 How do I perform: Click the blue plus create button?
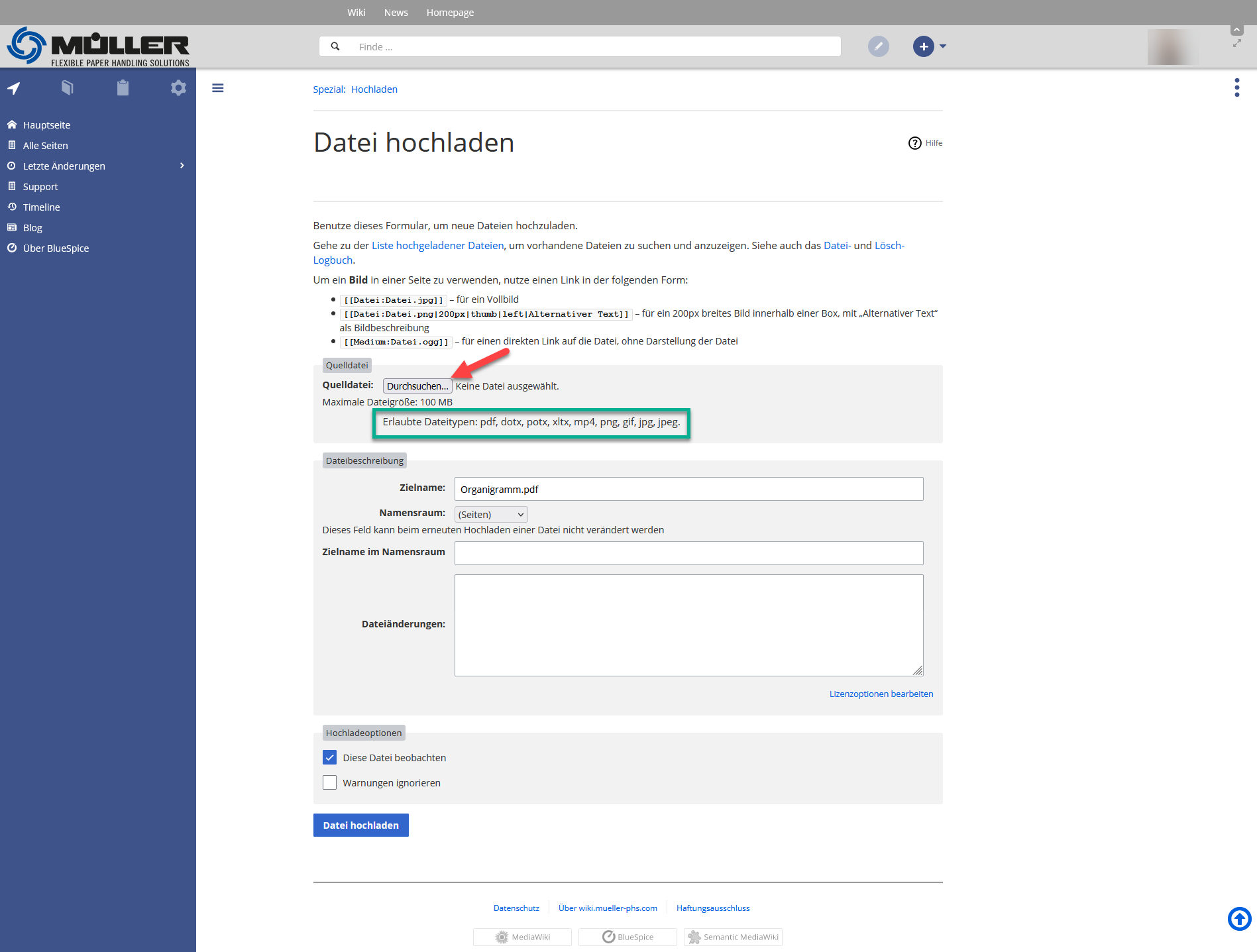[x=923, y=46]
